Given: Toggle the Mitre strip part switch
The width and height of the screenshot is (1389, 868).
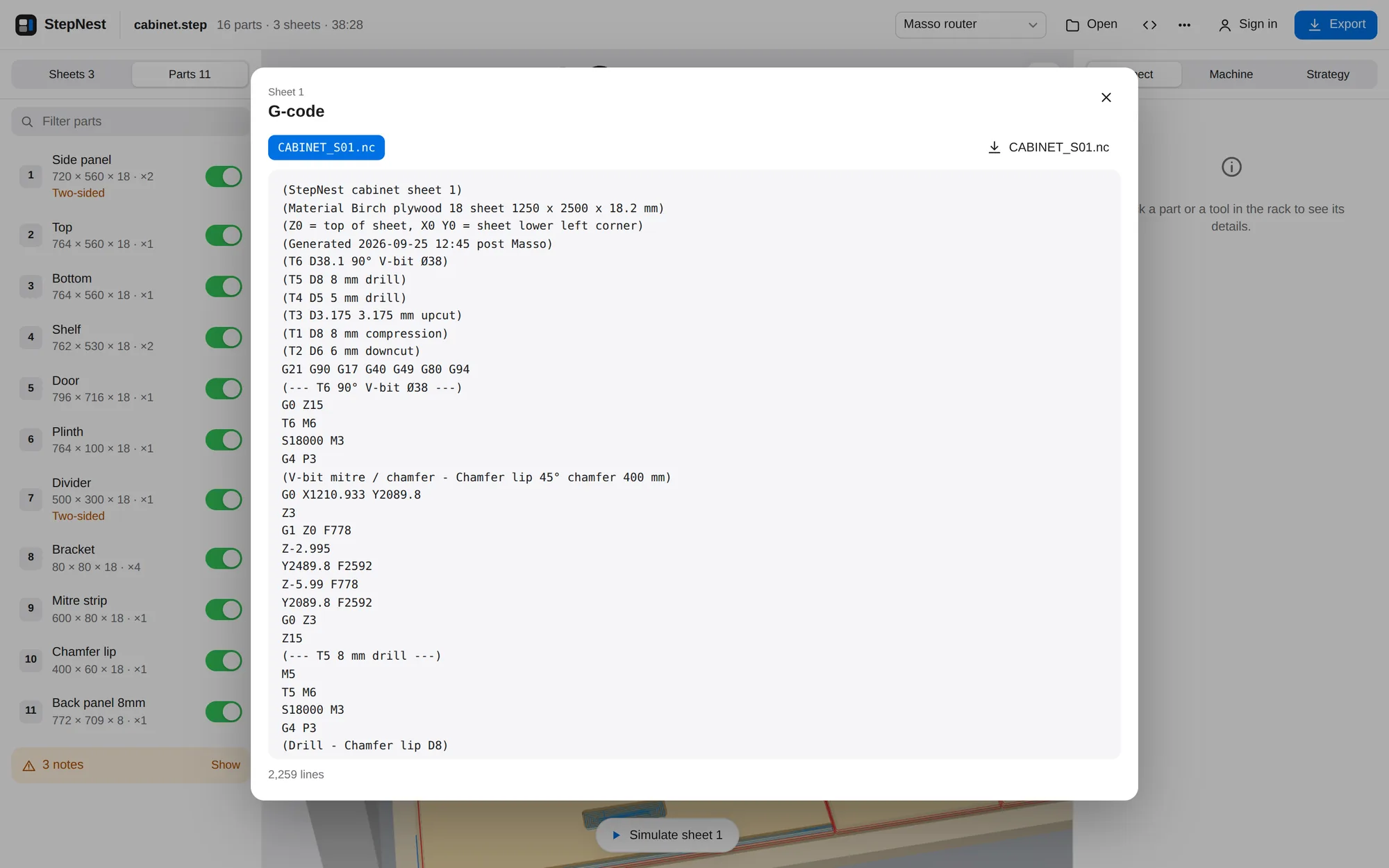Looking at the screenshot, I should pos(224,609).
